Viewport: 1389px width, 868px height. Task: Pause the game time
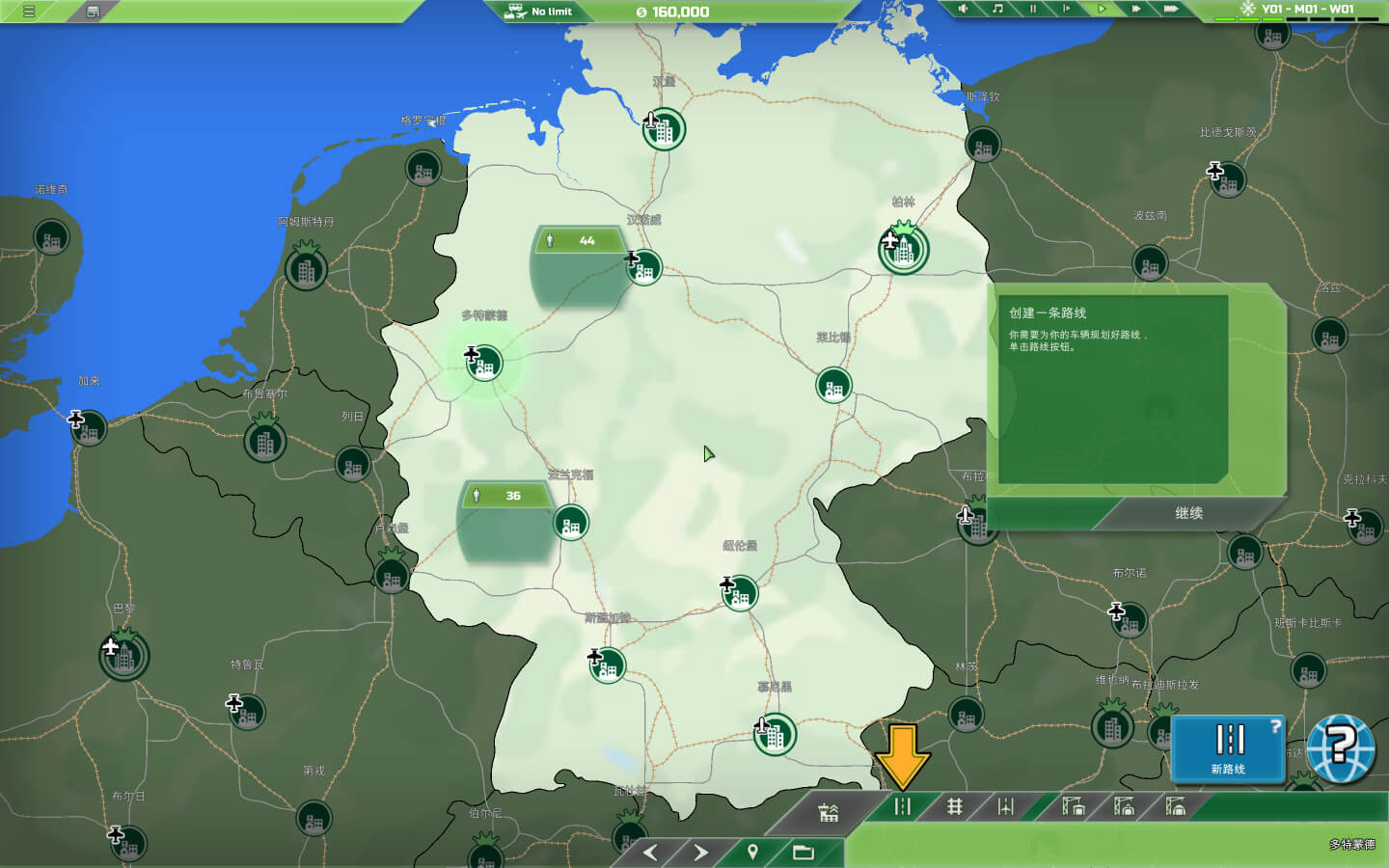point(1032,9)
